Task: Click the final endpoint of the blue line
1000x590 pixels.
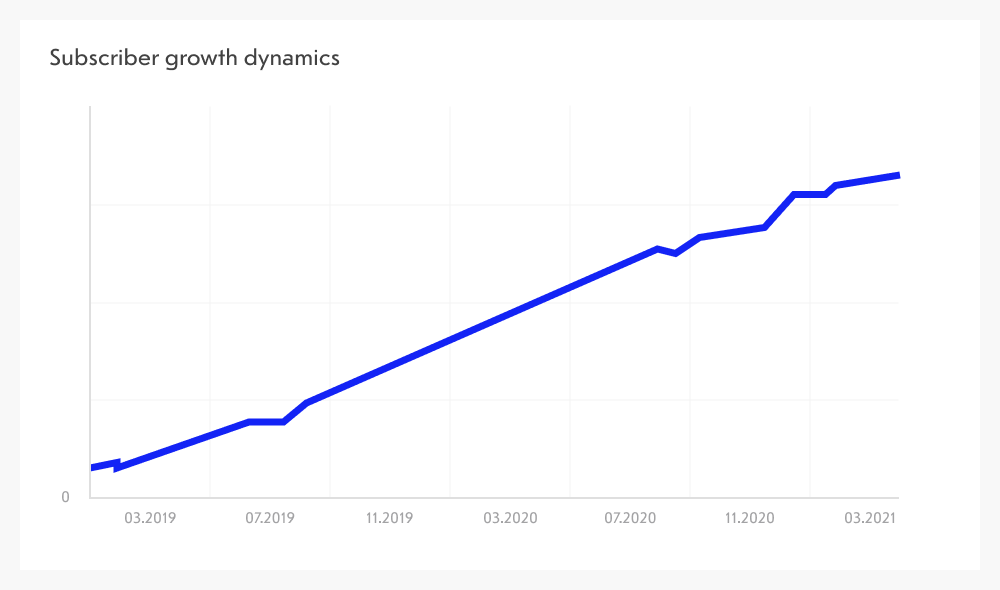Action: click(898, 176)
